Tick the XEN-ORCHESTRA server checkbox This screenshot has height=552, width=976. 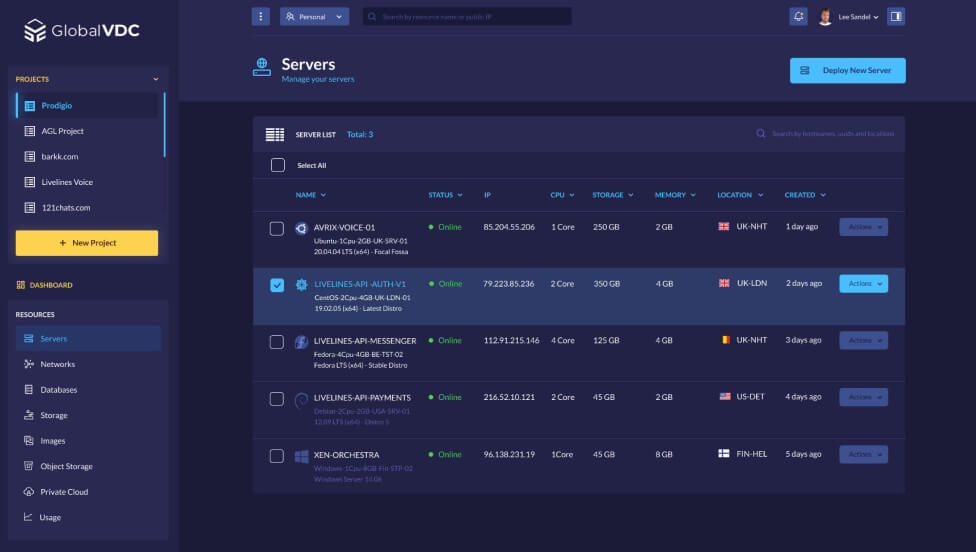click(277, 456)
